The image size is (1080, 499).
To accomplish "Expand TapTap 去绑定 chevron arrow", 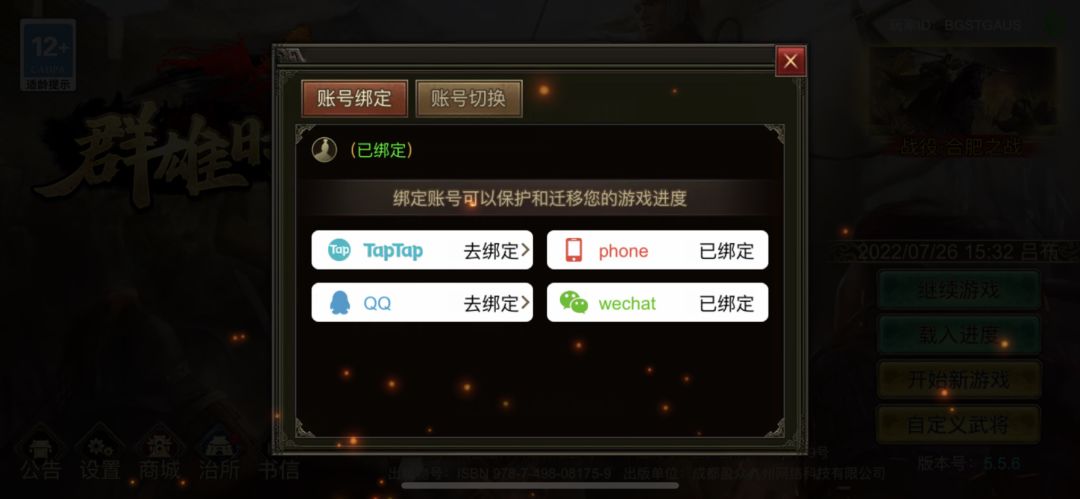I will pyautogui.click(x=526, y=250).
